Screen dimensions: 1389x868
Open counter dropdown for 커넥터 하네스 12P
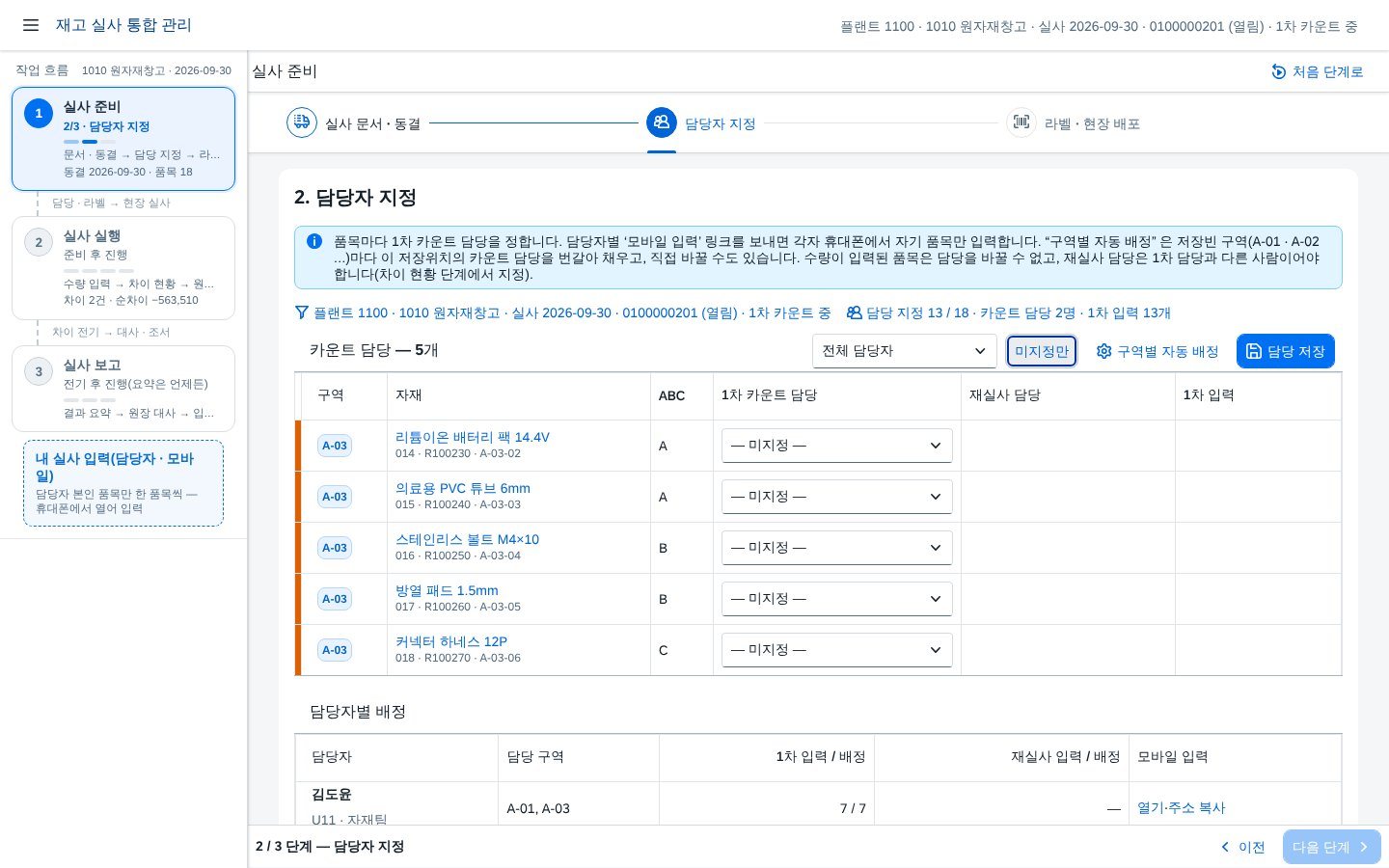(x=836, y=650)
